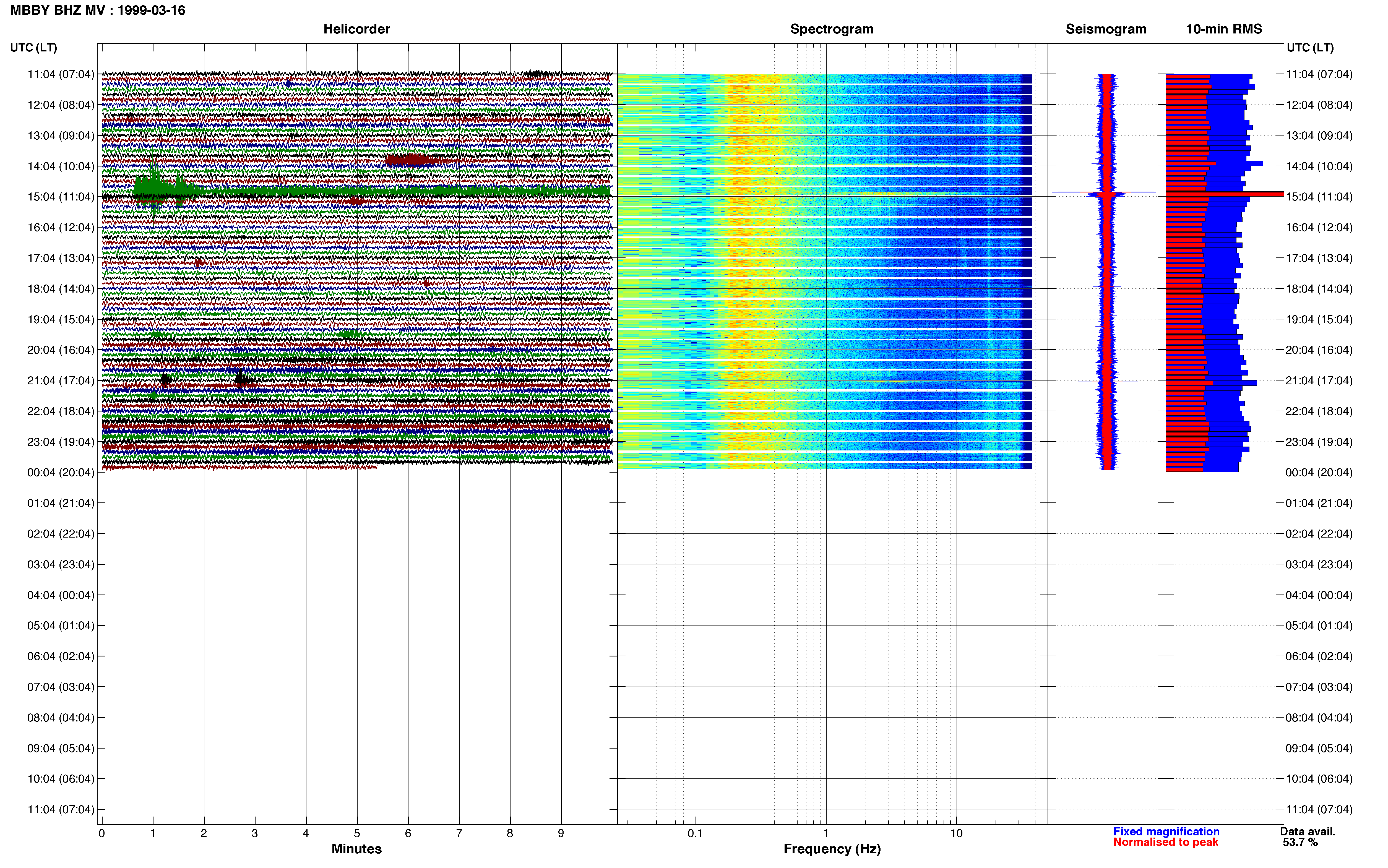The image size is (1388, 868).
Task: Select the '10-min RMS' panel heading
Action: (x=1224, y=29)
